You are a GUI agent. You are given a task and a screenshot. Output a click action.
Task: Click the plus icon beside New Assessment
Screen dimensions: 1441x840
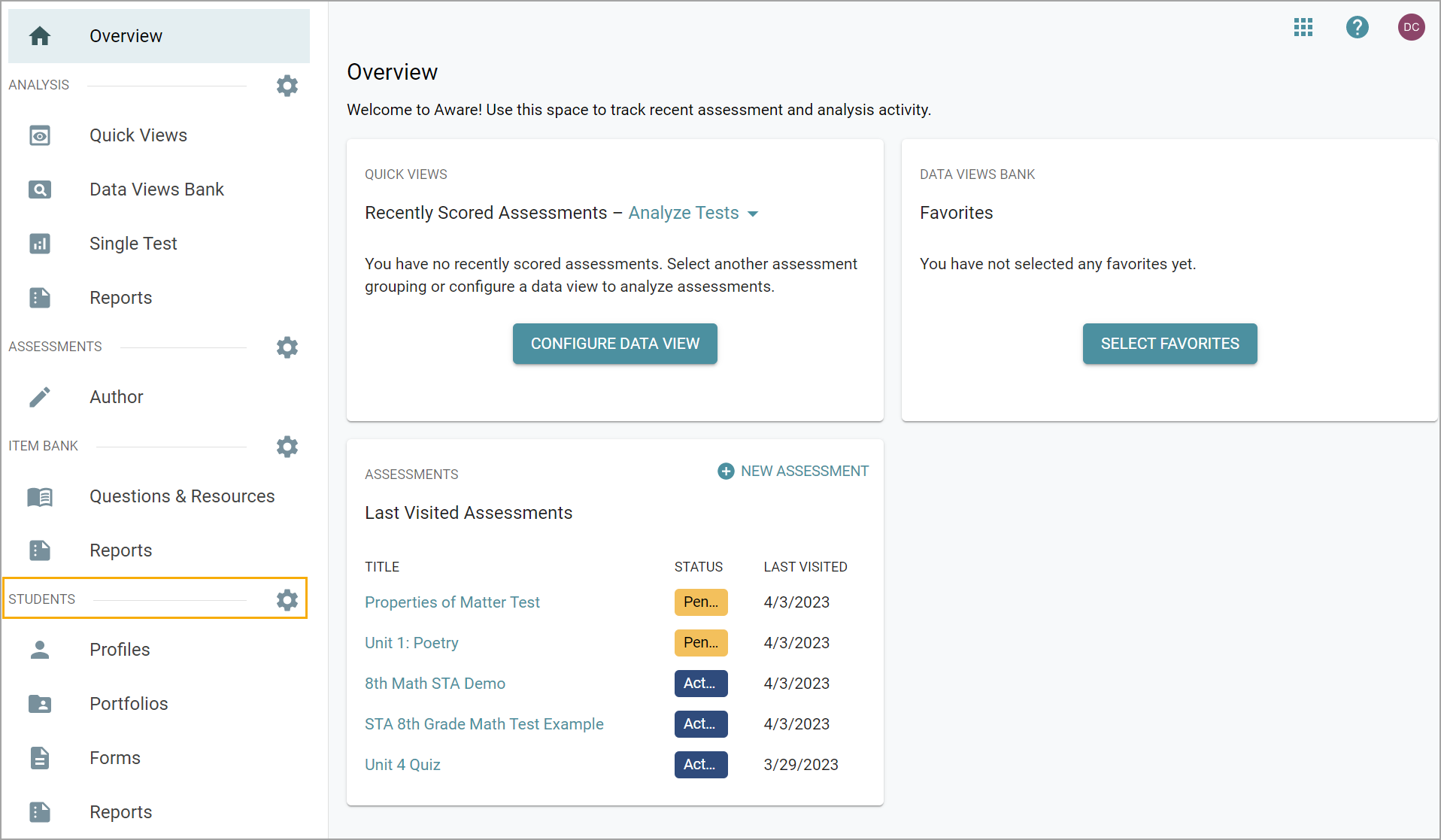(726, 472)
